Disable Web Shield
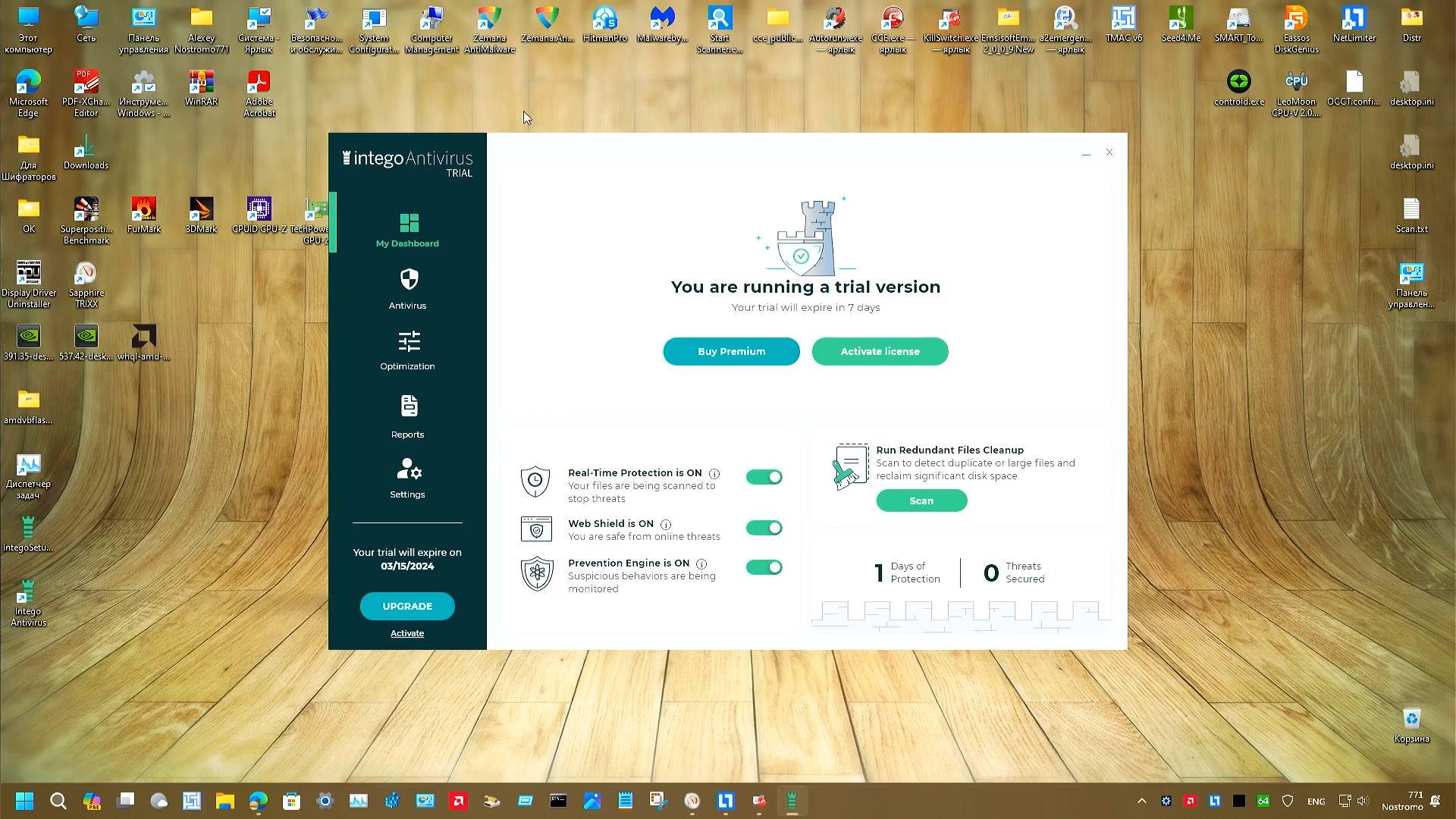This screenshot has width=1456, height=819. pos(764,527)
